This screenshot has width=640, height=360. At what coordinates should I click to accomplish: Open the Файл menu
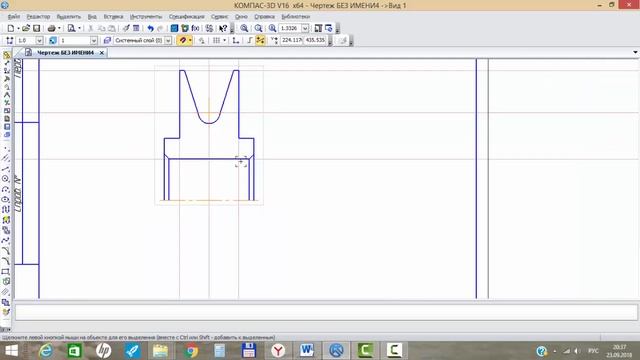14,17
